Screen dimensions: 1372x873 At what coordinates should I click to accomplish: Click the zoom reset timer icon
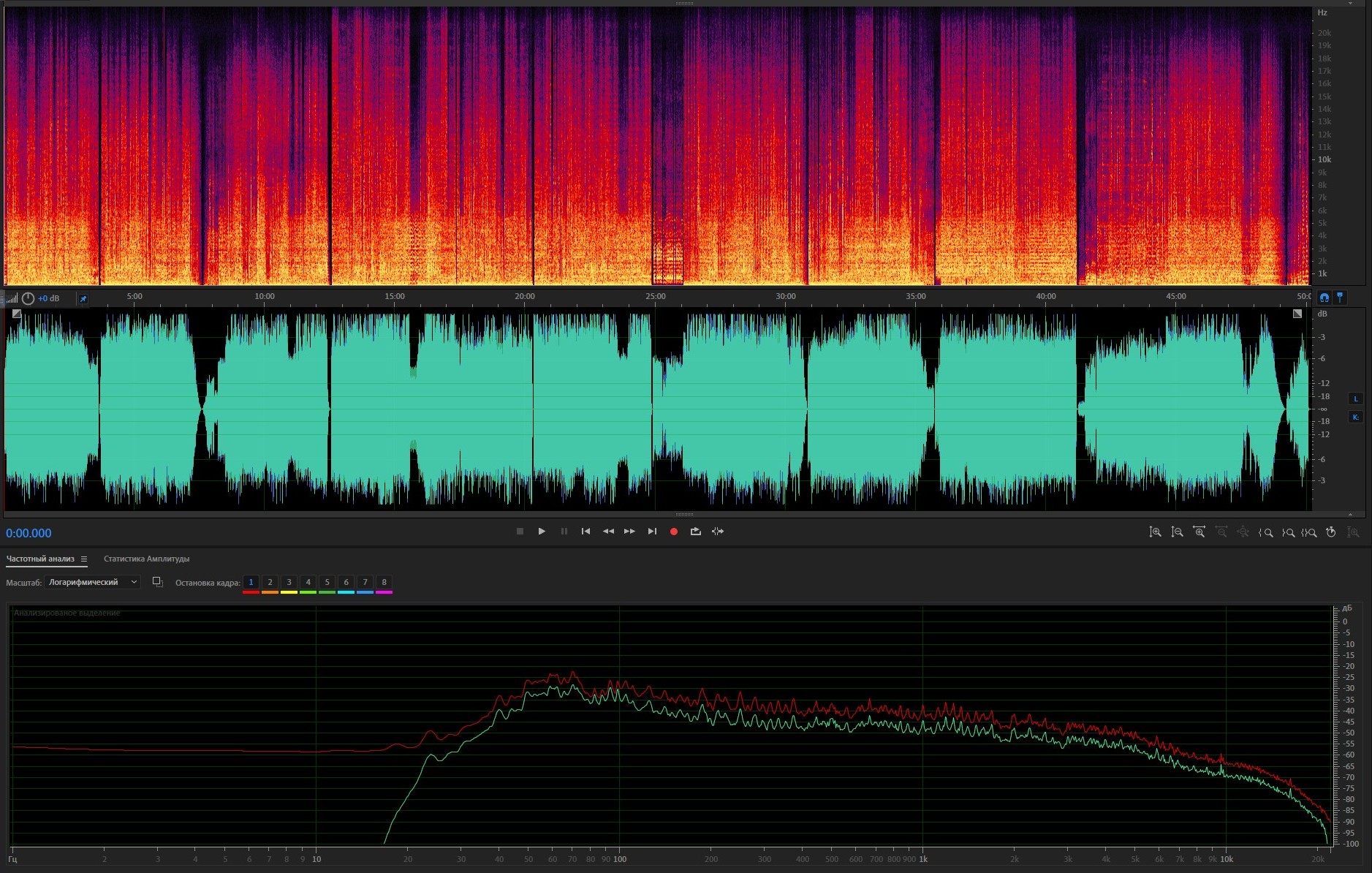[x=1330, y=532]
